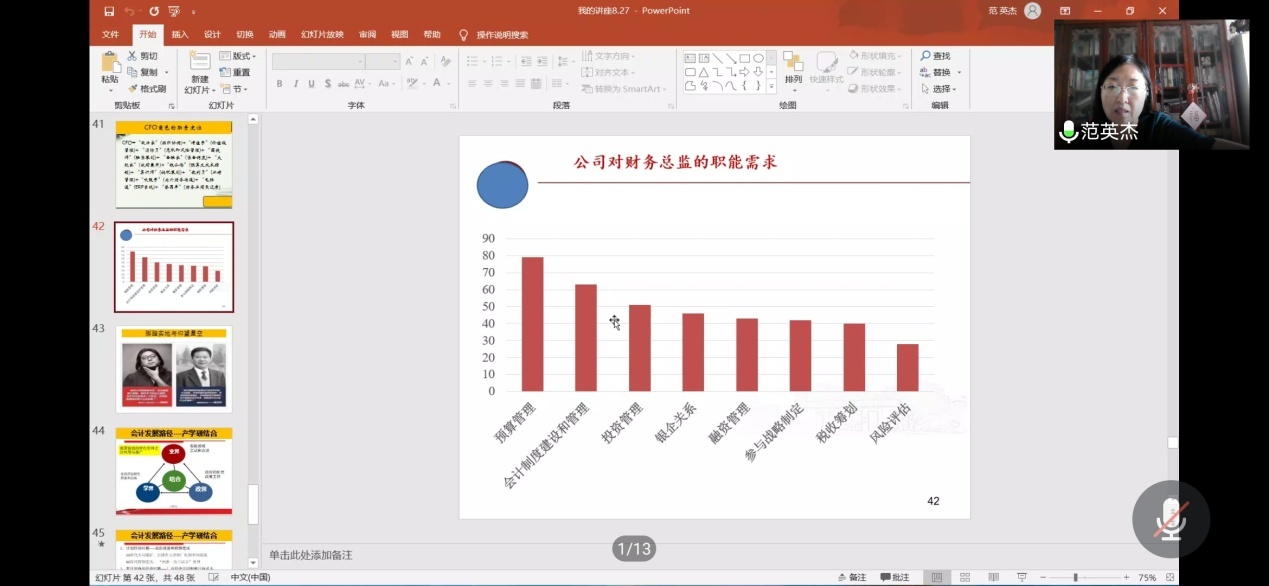Select slide 43 thumbnail with two portraits
Viewport: 1269px width, 586px height.
174,369
